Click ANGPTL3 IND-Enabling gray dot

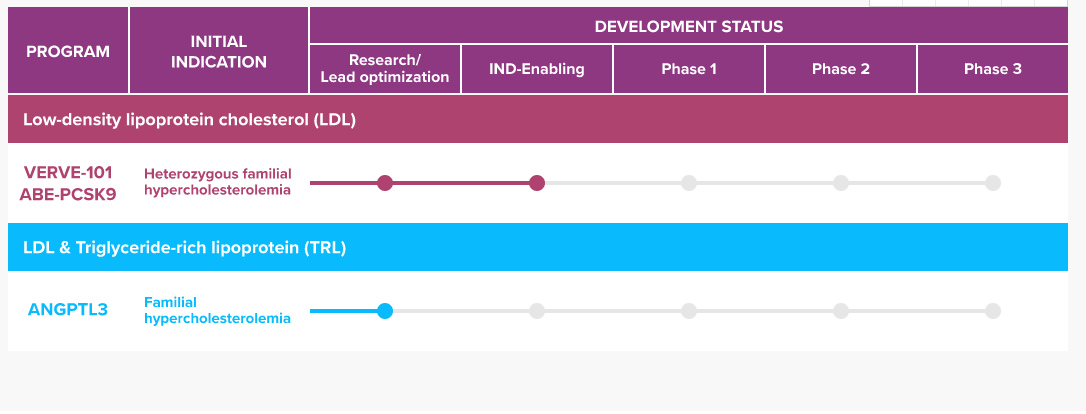537,311
